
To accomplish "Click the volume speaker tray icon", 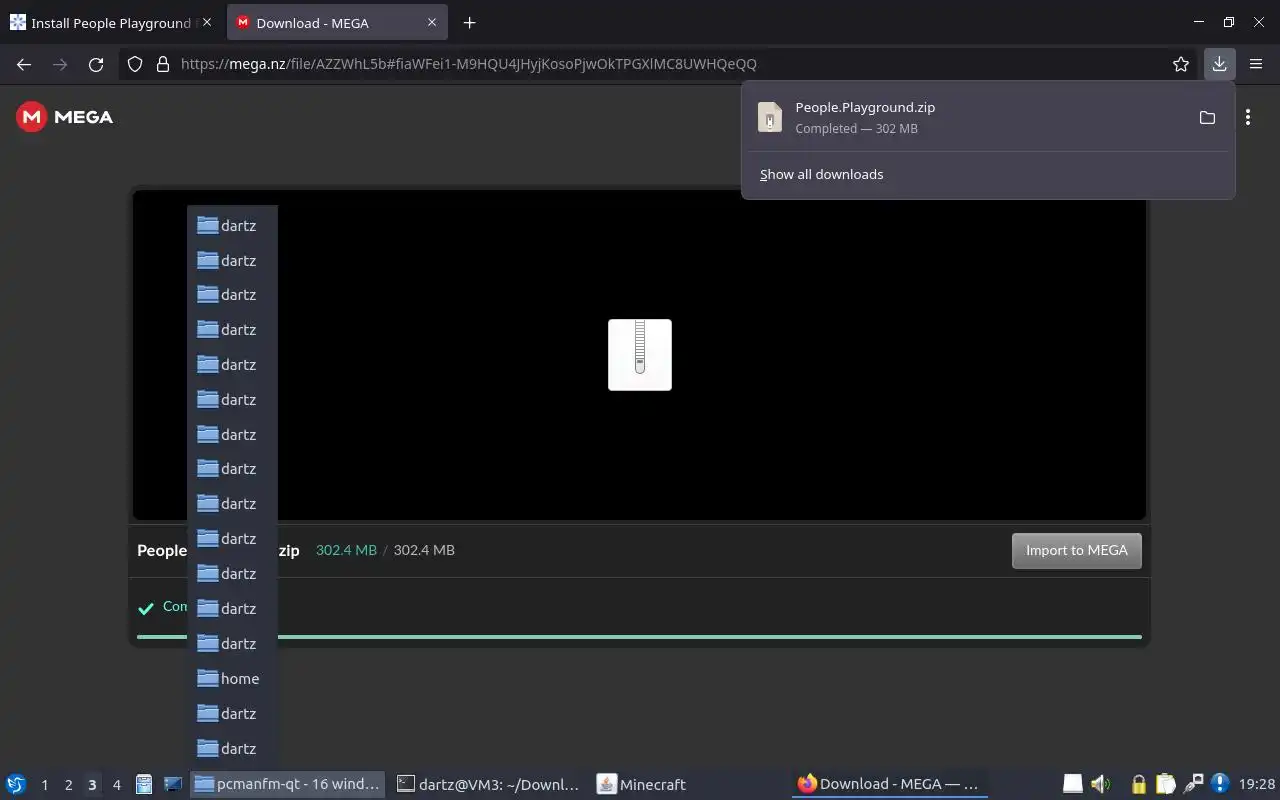I will [x=1100, y=784].
